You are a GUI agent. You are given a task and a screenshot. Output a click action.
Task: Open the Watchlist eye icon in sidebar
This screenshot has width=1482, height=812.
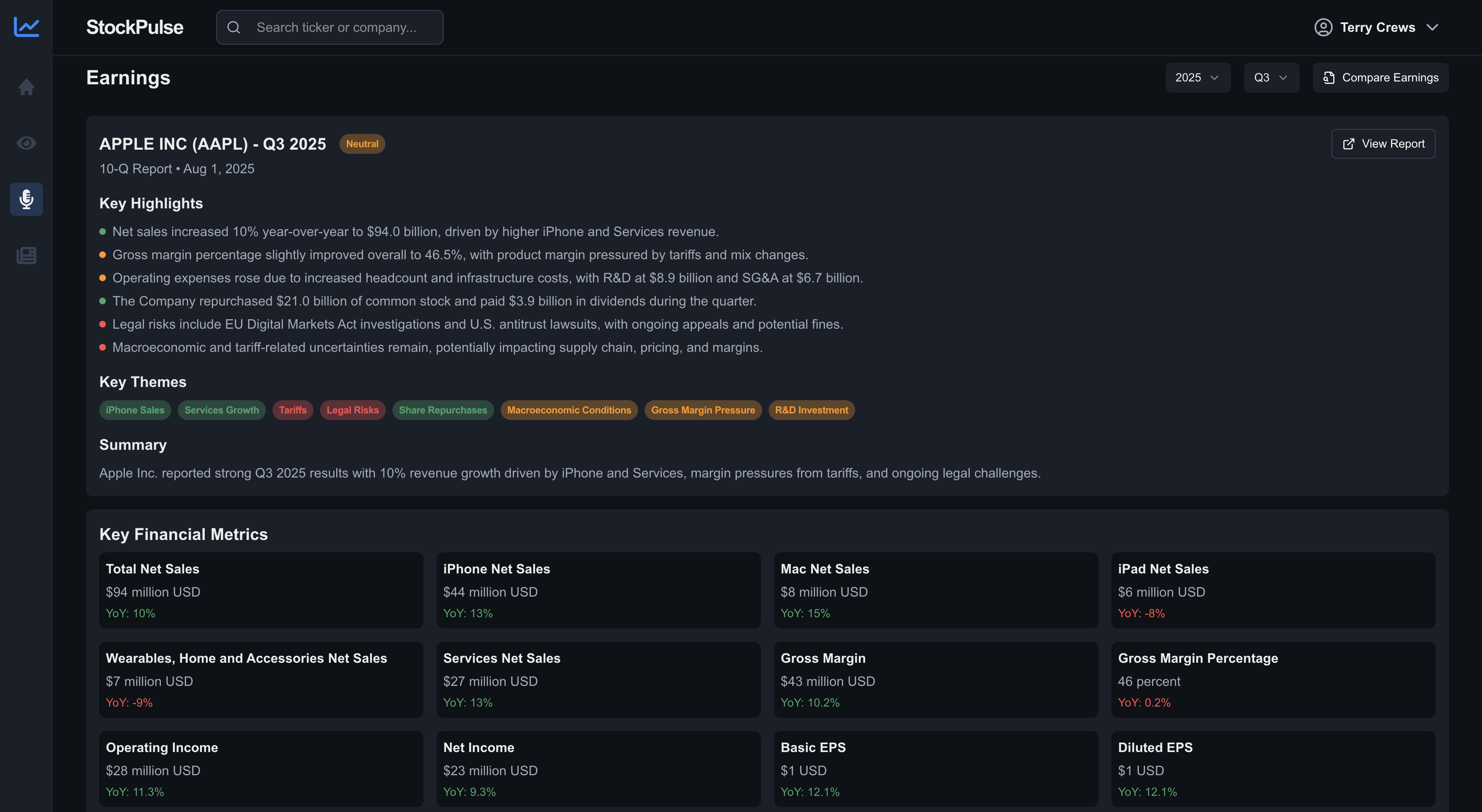click(x=26, y=143)
